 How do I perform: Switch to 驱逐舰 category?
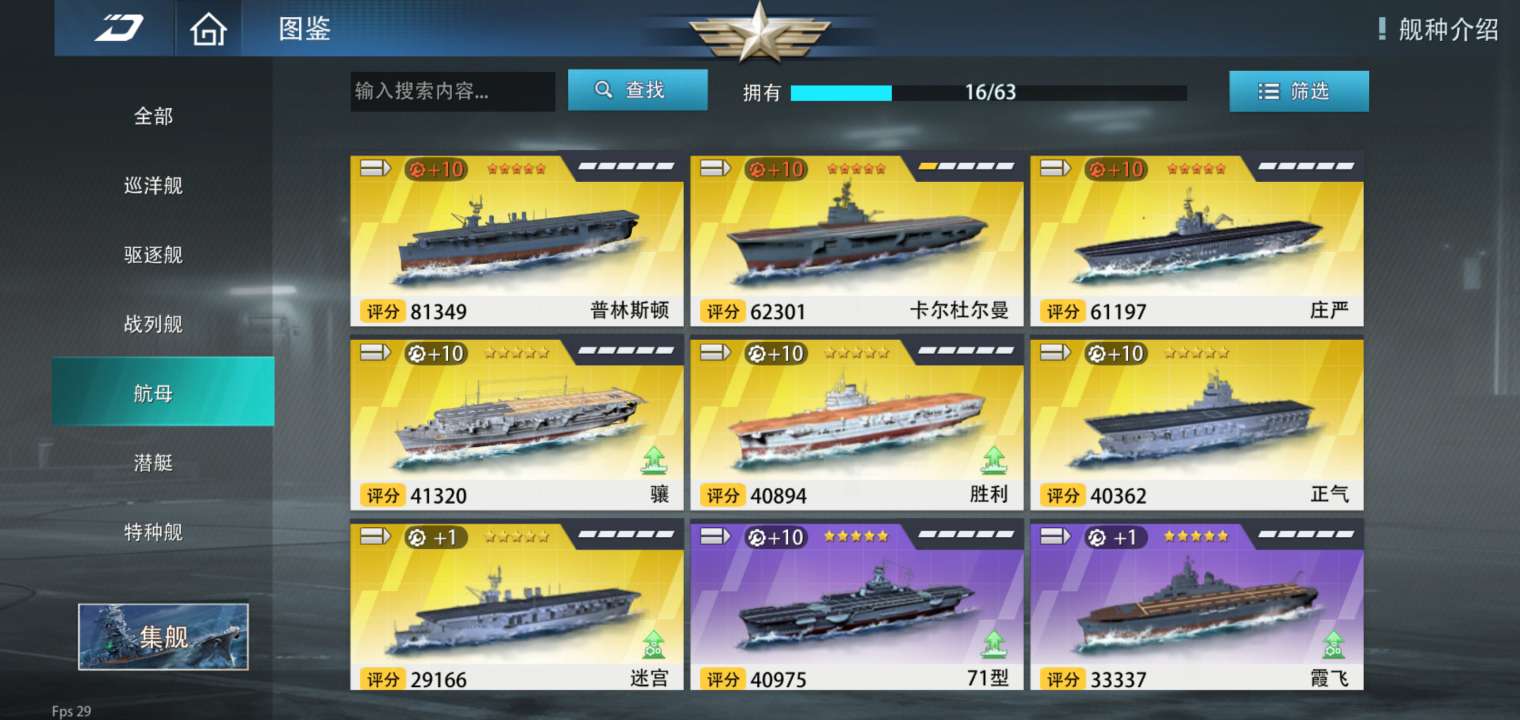(x=153, y=255)
